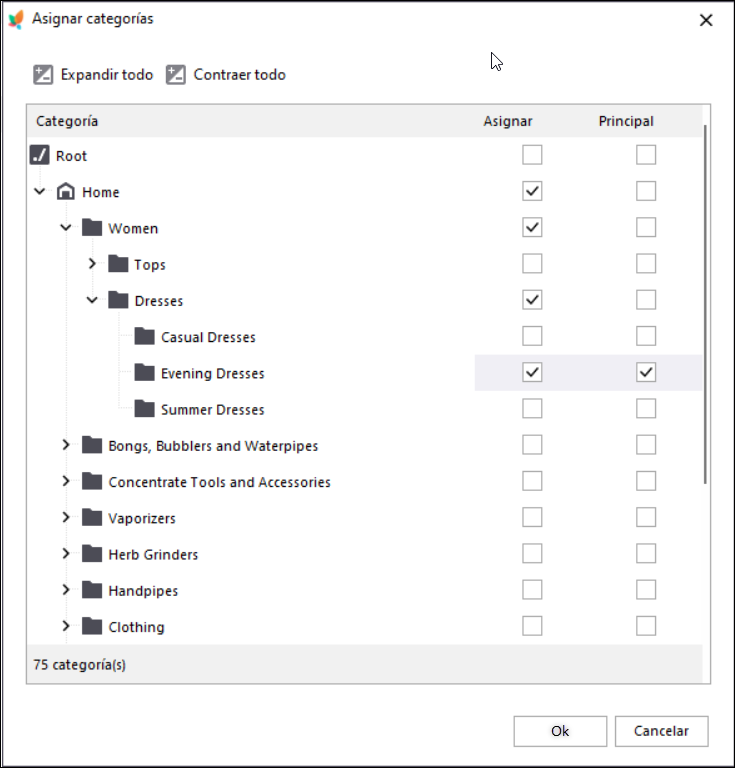735x768 pixels.
Task: Uncheck Asignar for Evening Dresses
Action: pyautogui.click(x=532, y=373)
